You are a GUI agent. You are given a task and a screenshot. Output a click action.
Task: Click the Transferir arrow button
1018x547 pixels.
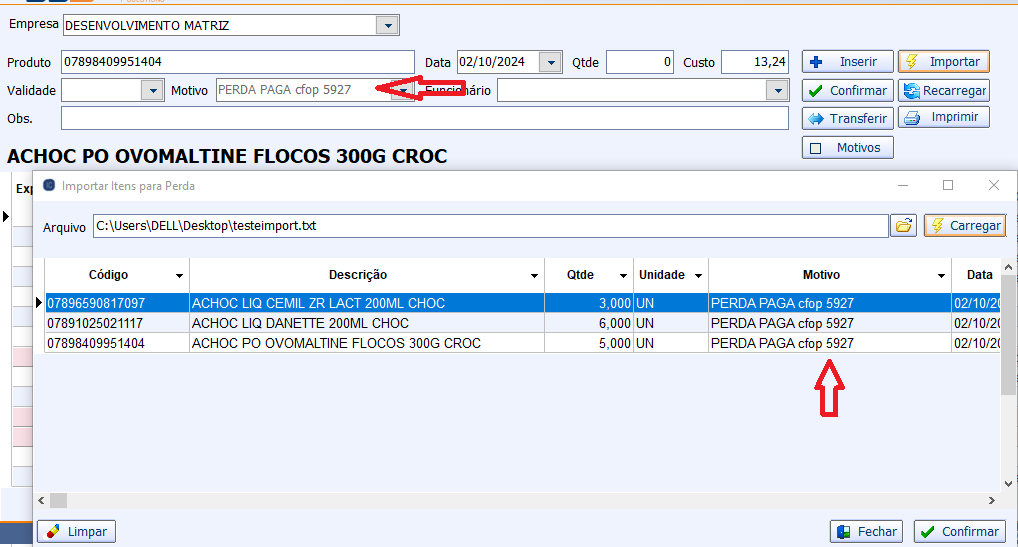pos(847,118)
